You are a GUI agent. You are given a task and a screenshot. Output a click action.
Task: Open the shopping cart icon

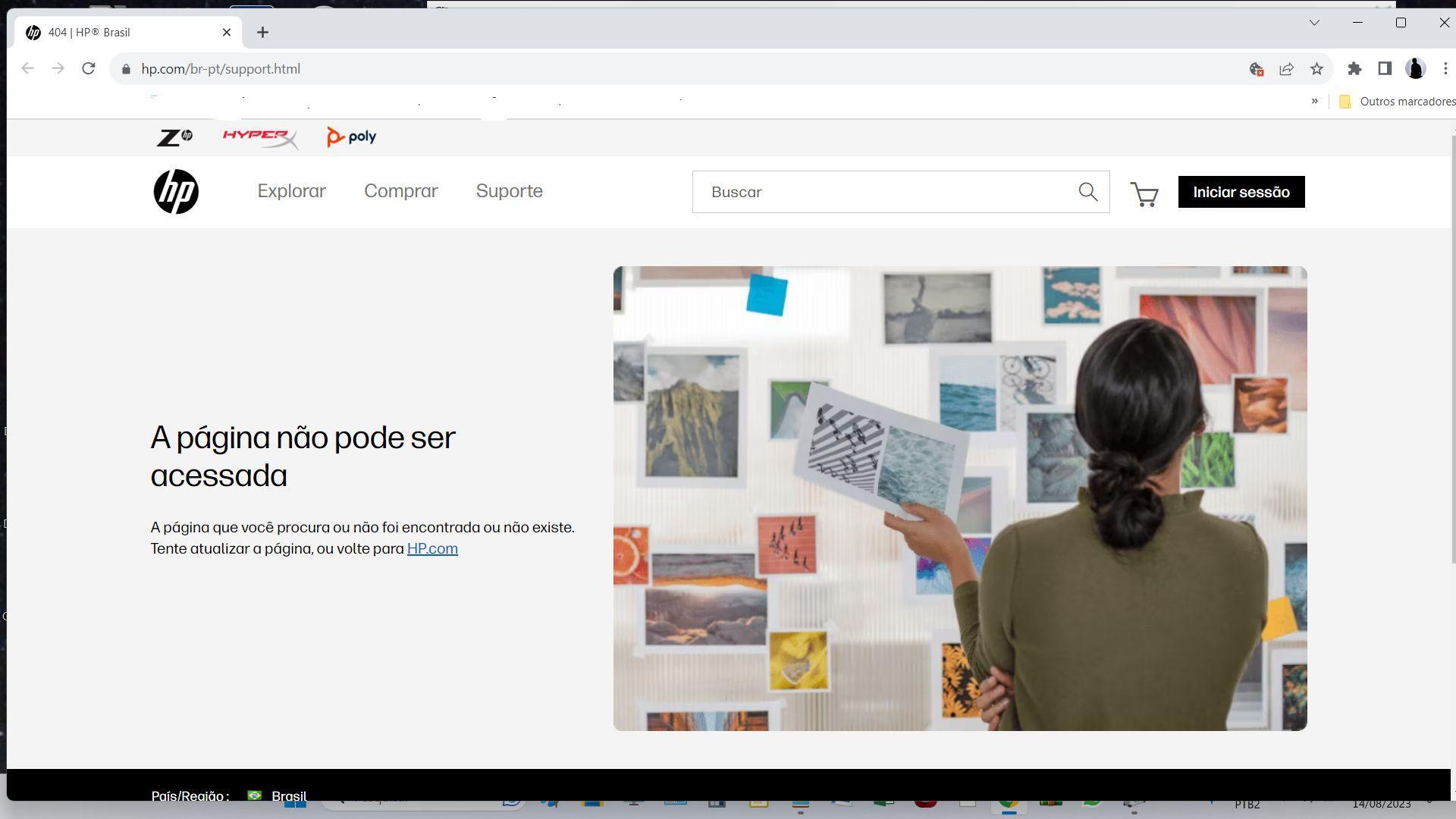pos(1144,194)
